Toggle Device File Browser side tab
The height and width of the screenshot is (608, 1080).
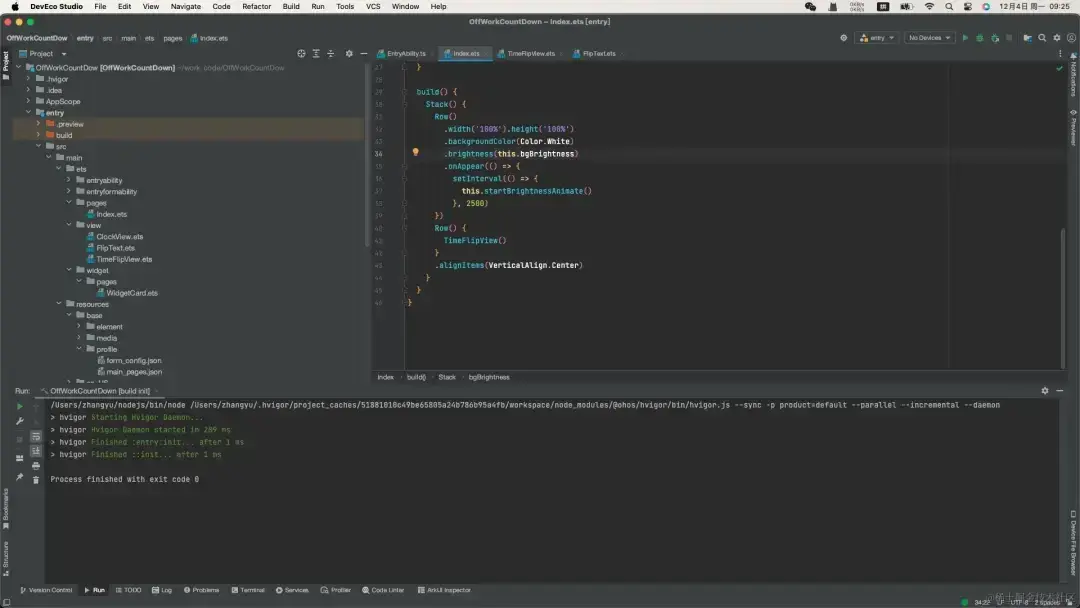[x=1073, y=543]
